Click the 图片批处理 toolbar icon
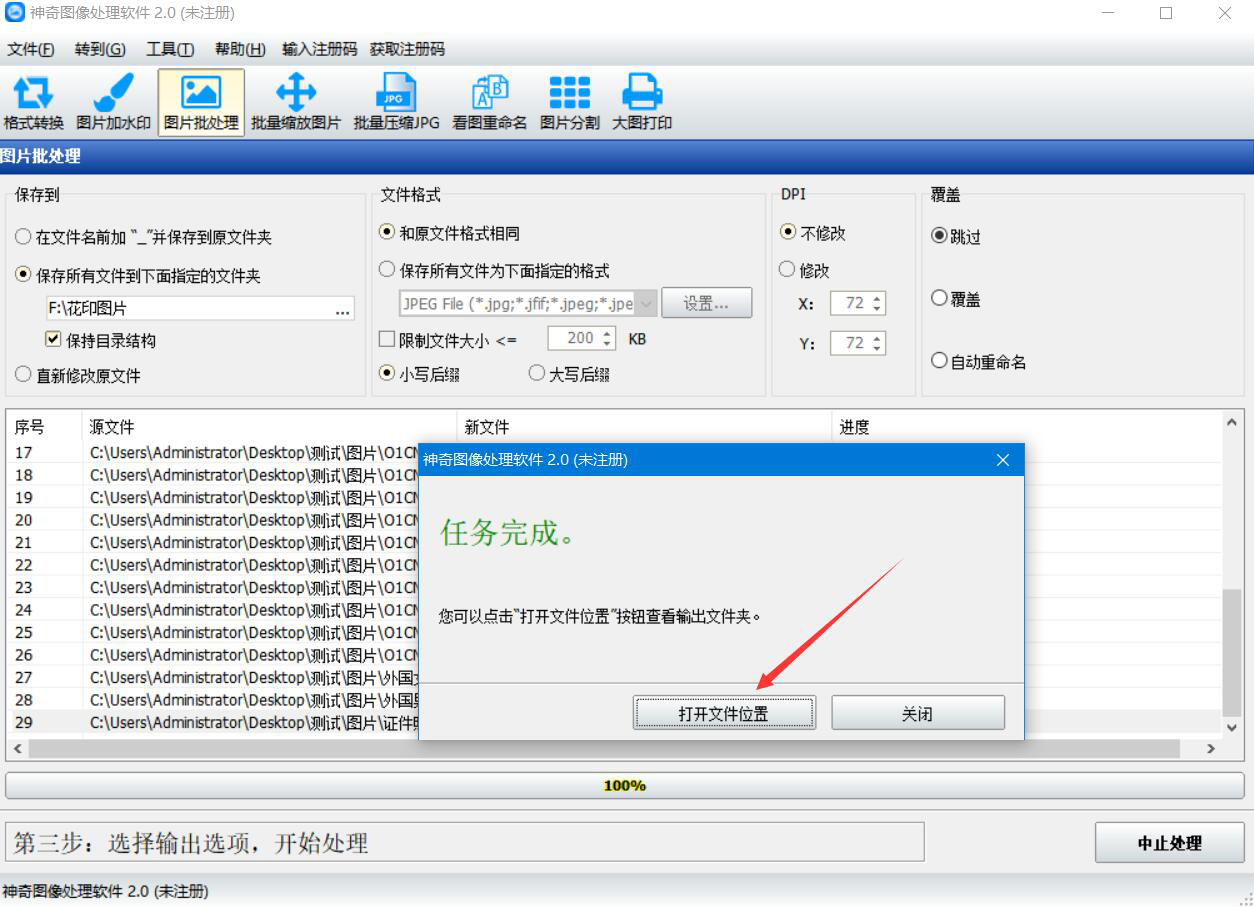 tap(201, 103)
